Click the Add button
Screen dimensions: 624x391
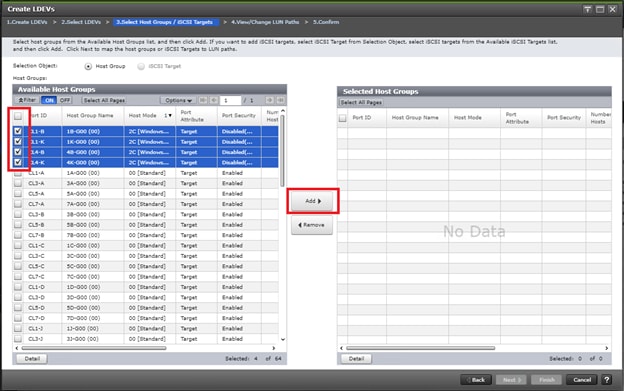(313, 201)
